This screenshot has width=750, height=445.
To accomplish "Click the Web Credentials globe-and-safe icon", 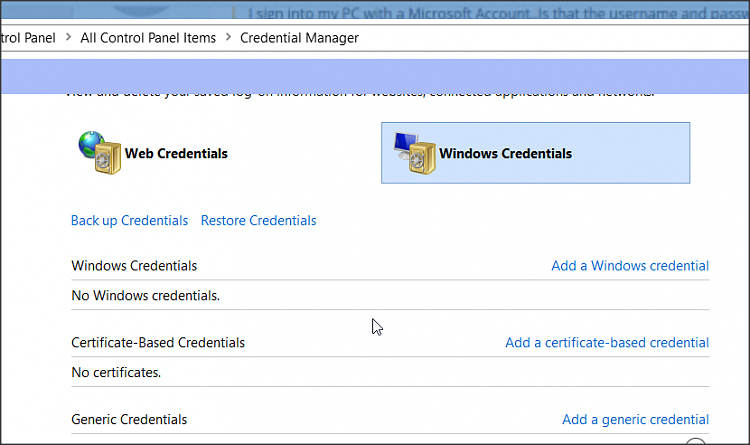I will coord(99,153).
